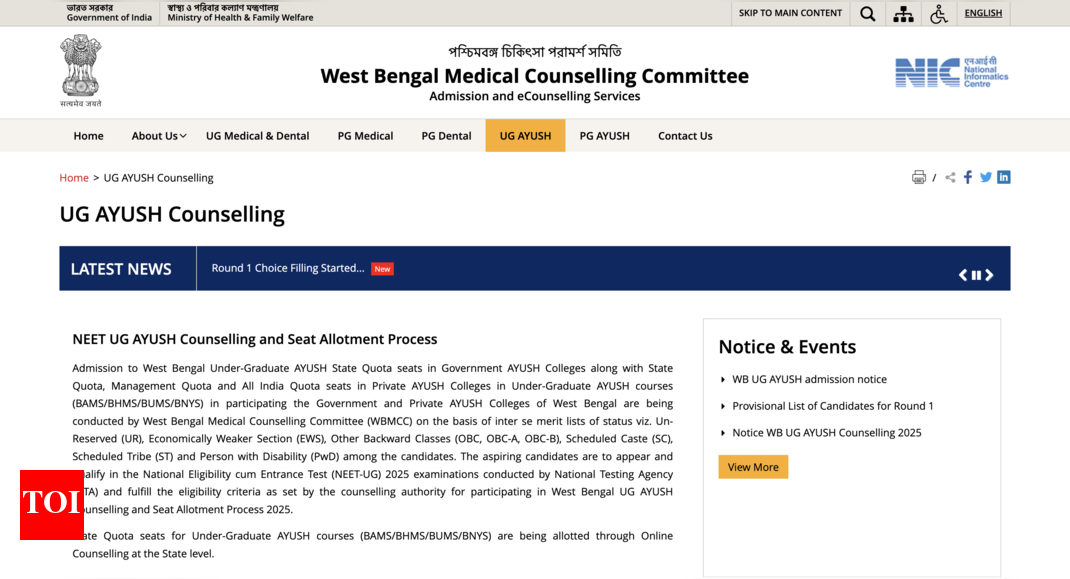The height and width of the screenshot is (579, 1070).
Task: Click the Bengali committee name heading
Action: [535, 52]
